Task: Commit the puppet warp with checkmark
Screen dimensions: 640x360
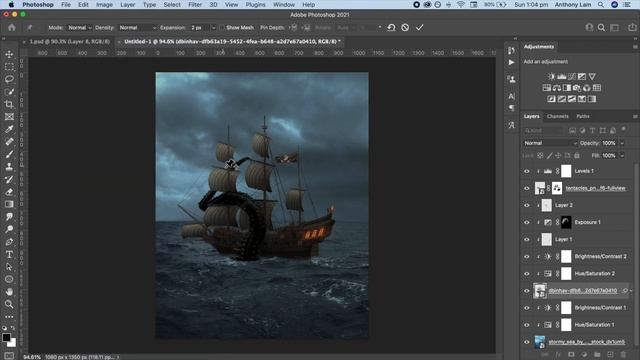Action: coord(419,27)
